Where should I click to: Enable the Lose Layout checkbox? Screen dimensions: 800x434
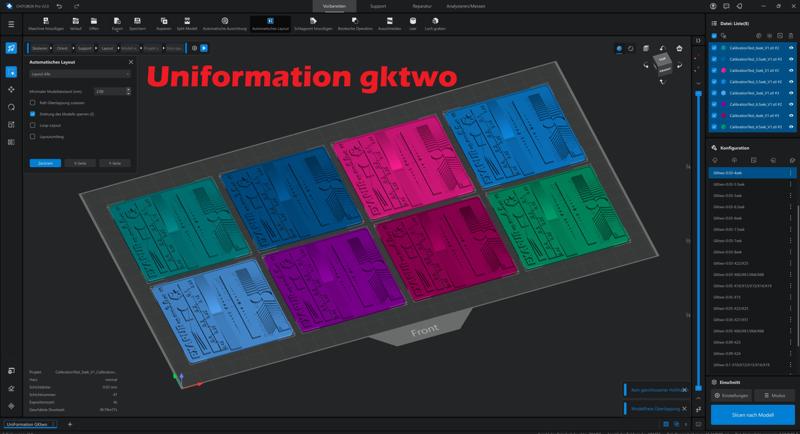click(x=33, y=126)
